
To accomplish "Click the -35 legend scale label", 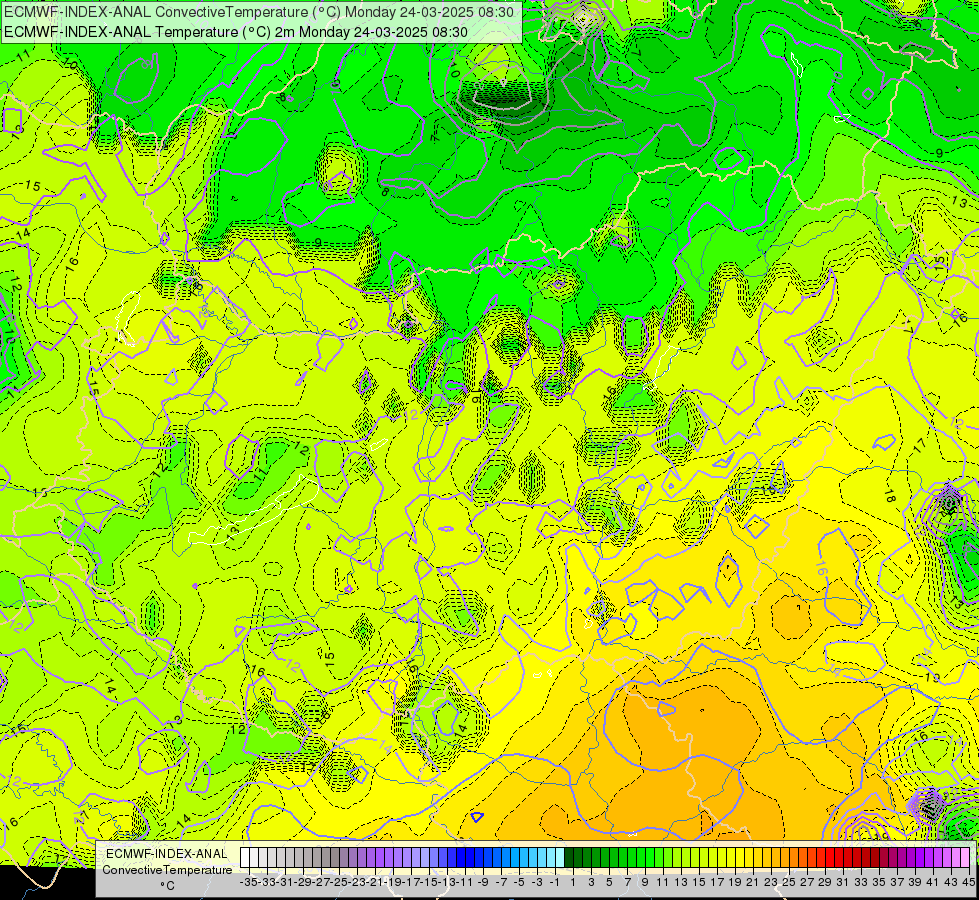I will pos(248,883).
